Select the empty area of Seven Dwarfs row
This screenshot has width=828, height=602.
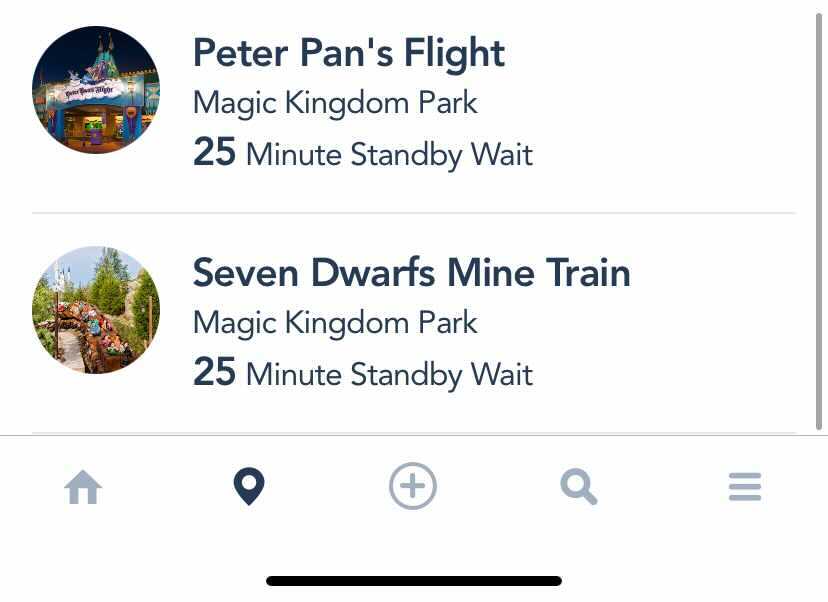tap(700, 330)
